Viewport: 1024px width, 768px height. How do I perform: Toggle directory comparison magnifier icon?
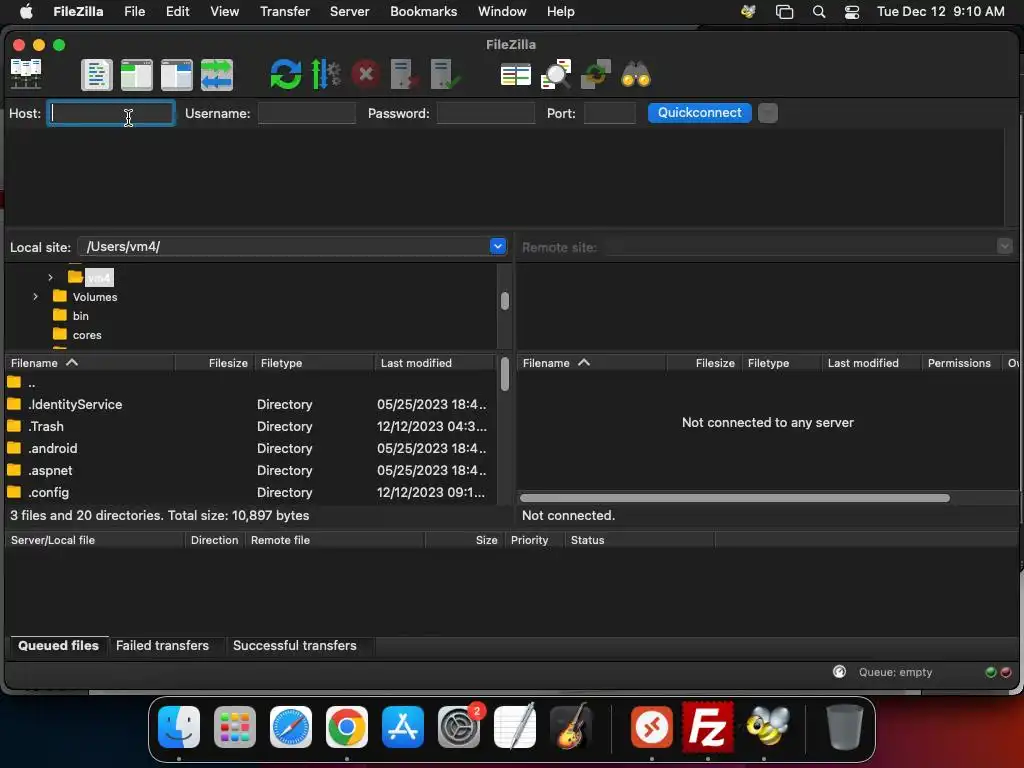click(x=556, y=74)
